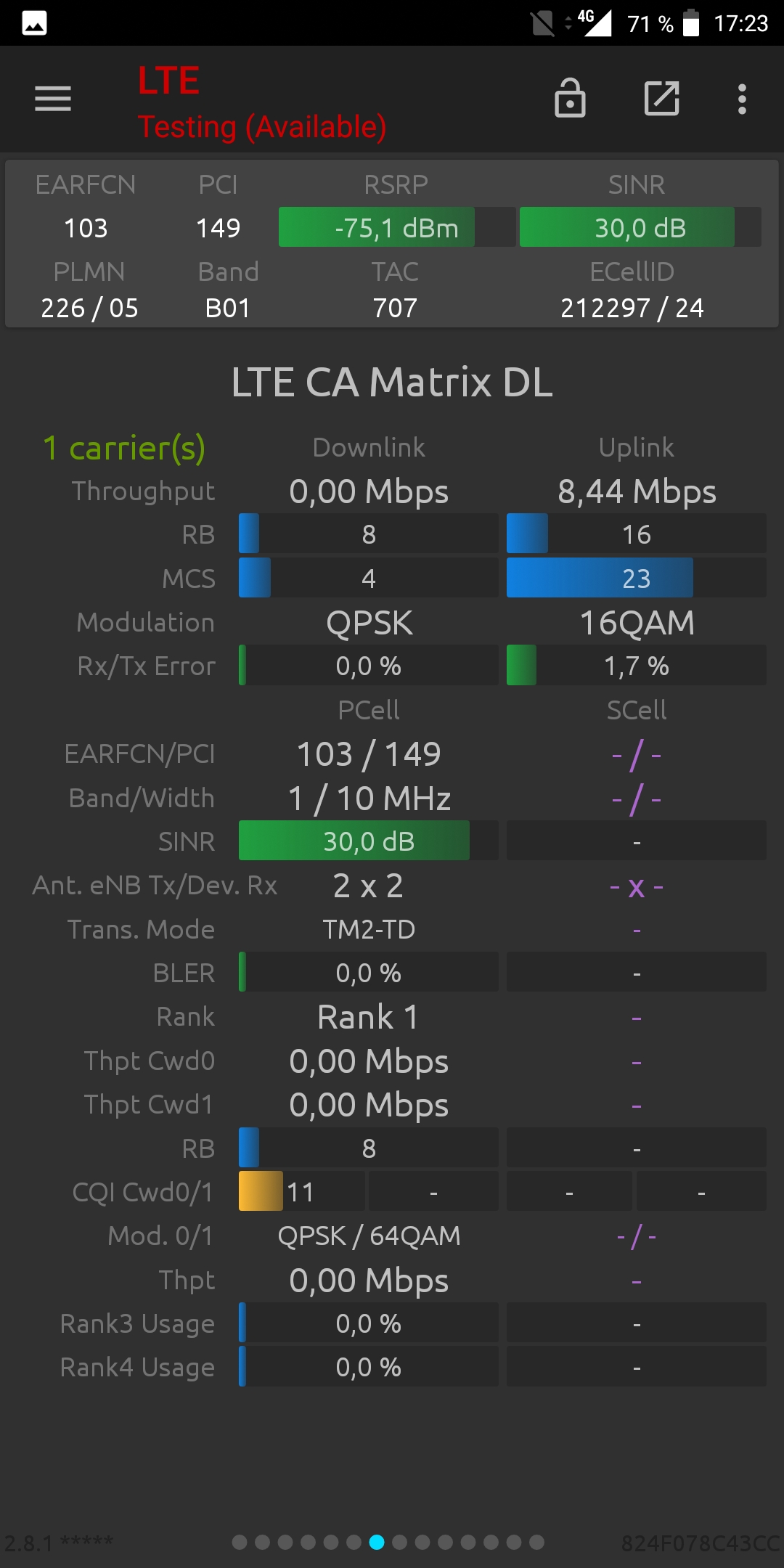784x1568 pixels.
Task: Tap the 1 carrier(s) label
Action: [x=124, y=448]
